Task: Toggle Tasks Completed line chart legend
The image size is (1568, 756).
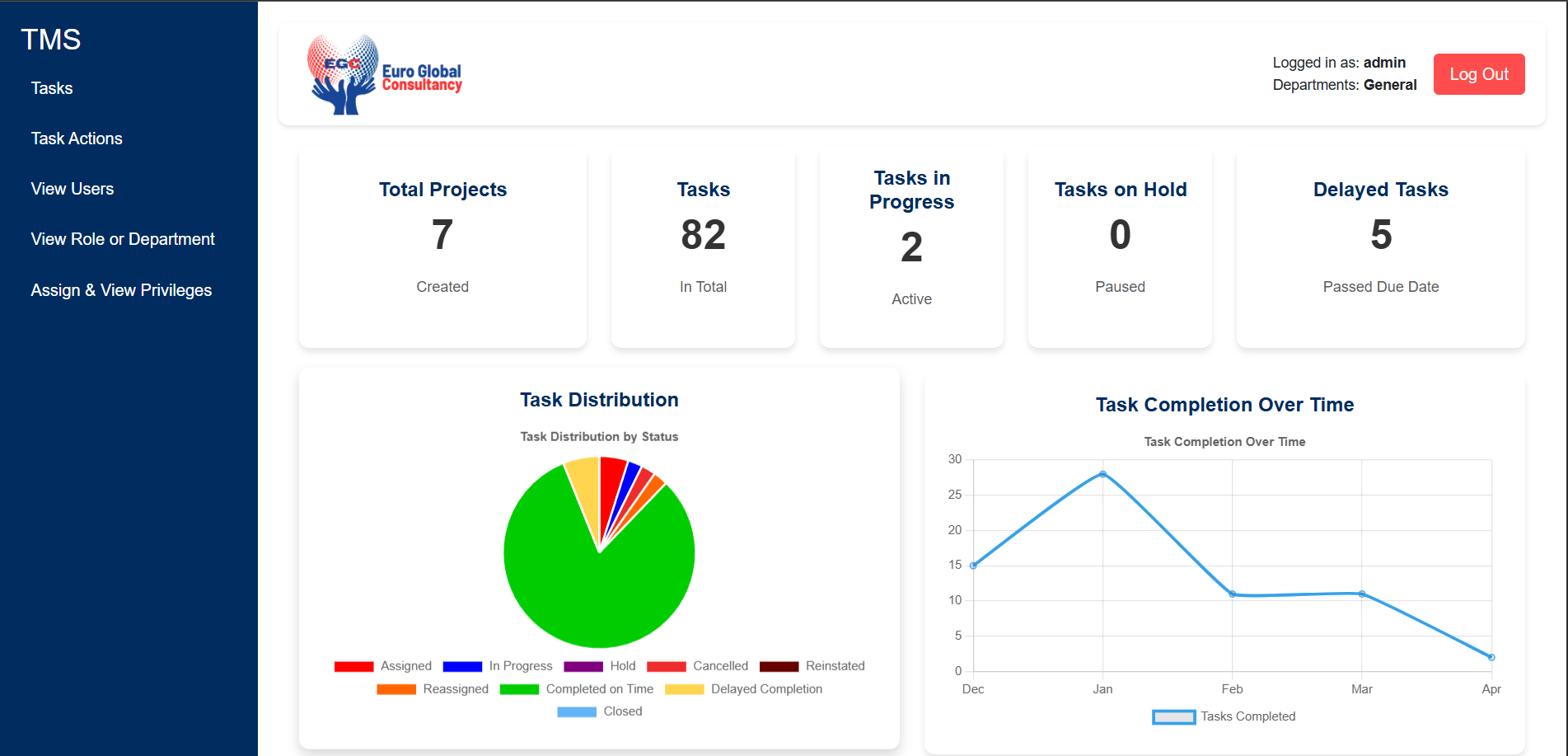Action: (x=1224, y=716)
